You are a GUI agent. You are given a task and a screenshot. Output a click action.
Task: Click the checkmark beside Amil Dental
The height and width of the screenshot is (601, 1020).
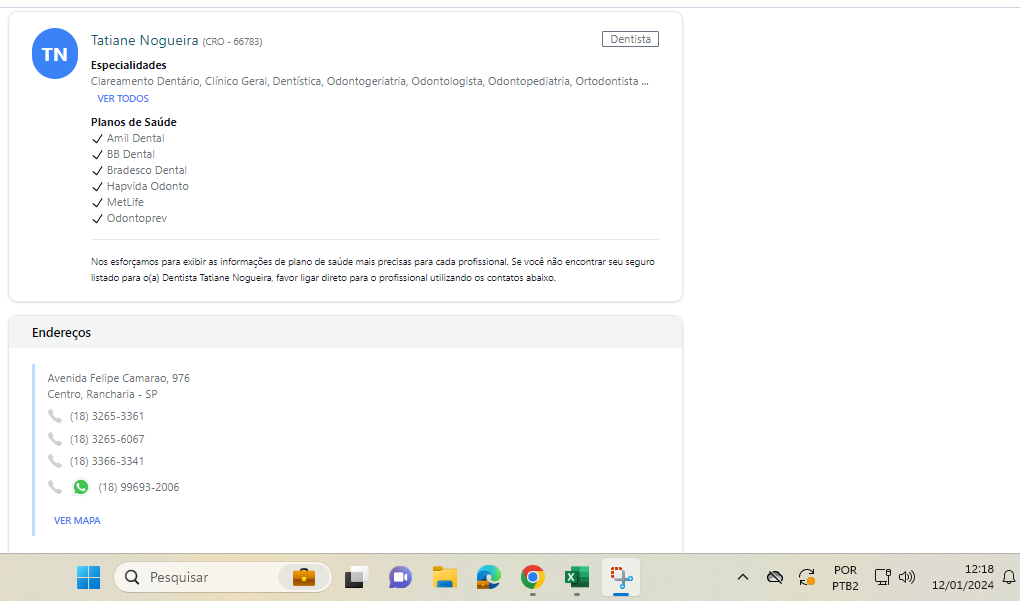tap(97, 139)
